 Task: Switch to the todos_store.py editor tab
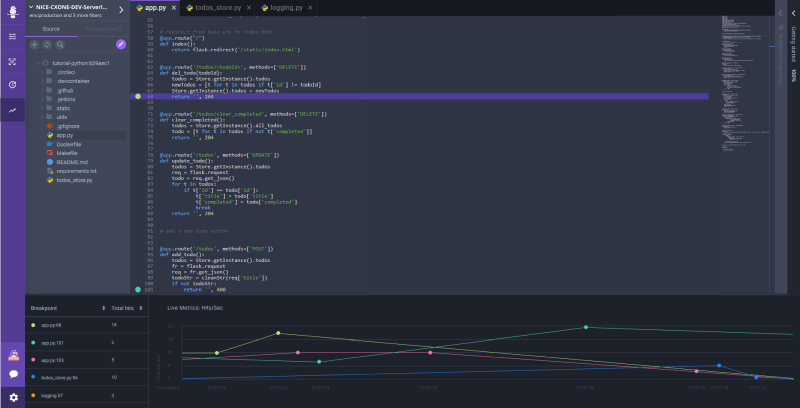[218, 8]
